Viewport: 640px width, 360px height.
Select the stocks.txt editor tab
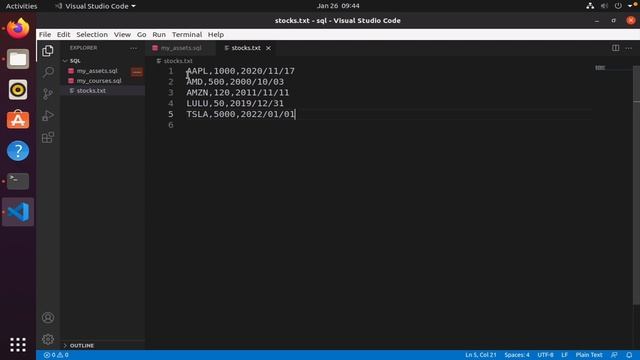[x=246, y=48]
